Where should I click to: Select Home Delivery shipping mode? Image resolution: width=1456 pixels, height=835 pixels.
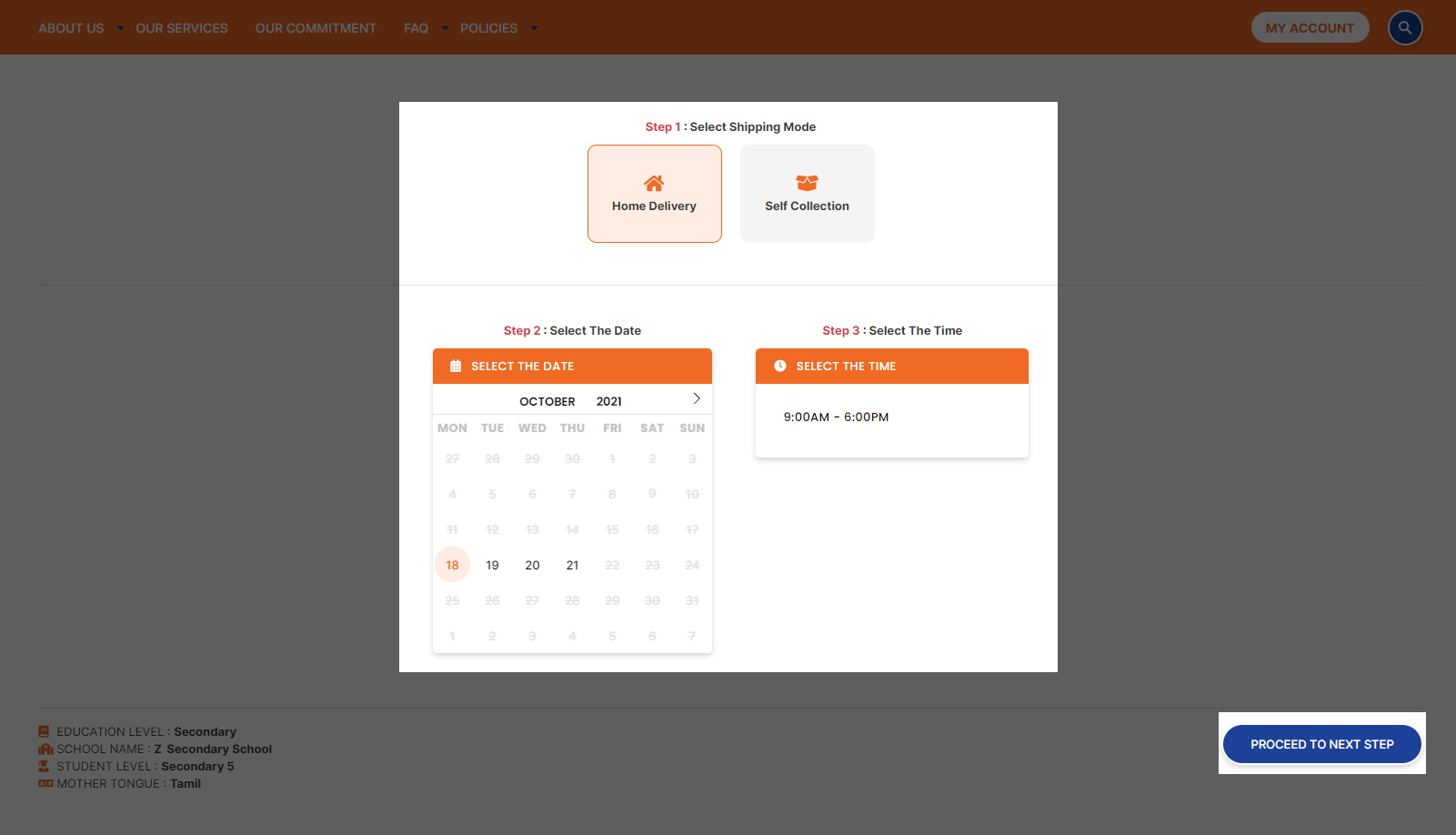click(655, 194)
